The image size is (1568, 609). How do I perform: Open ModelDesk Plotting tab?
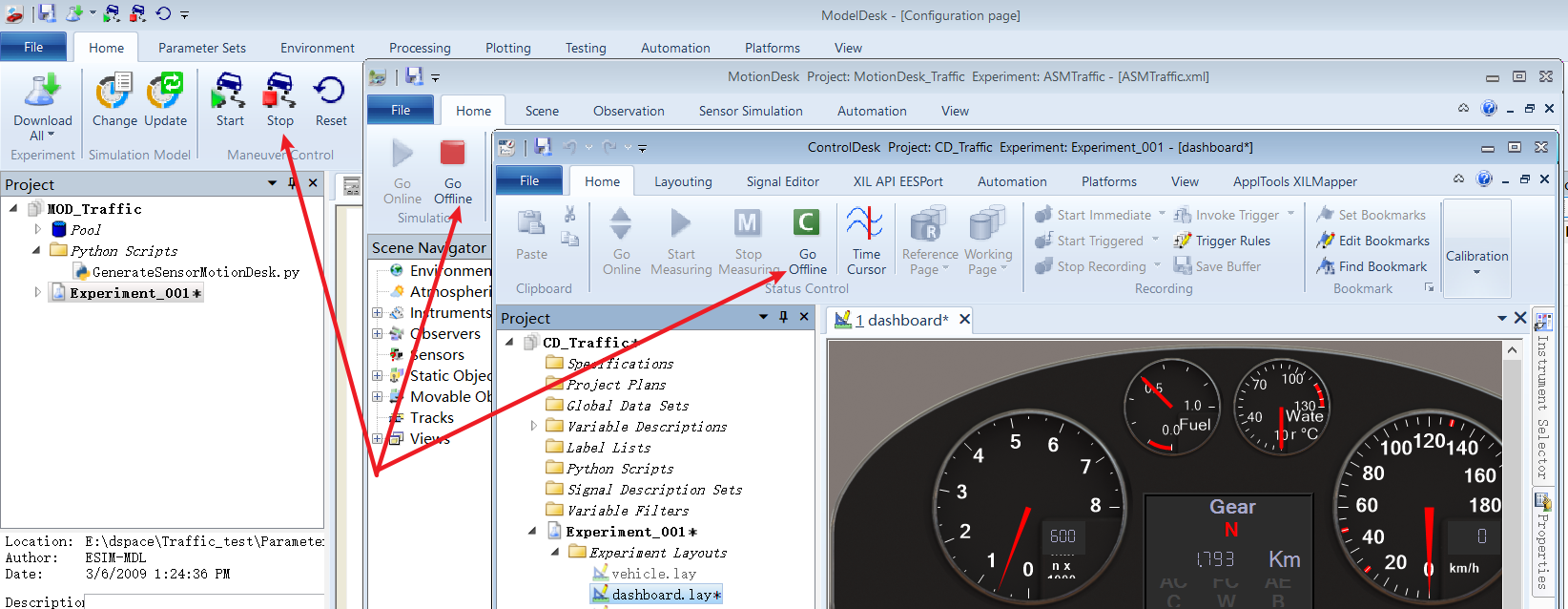point(508,48)
